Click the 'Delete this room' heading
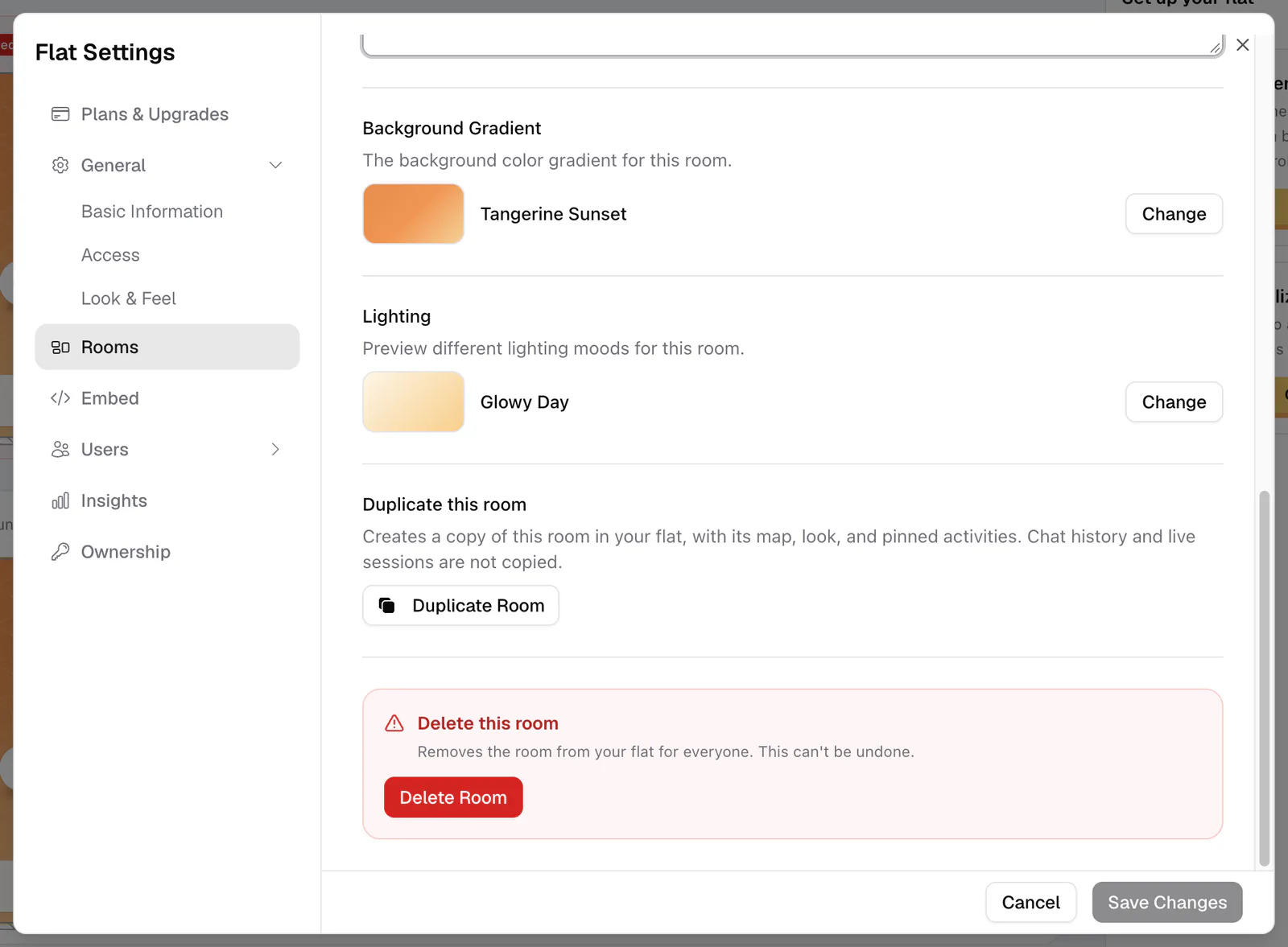The image size is (1288, 947). coord(488,723)
